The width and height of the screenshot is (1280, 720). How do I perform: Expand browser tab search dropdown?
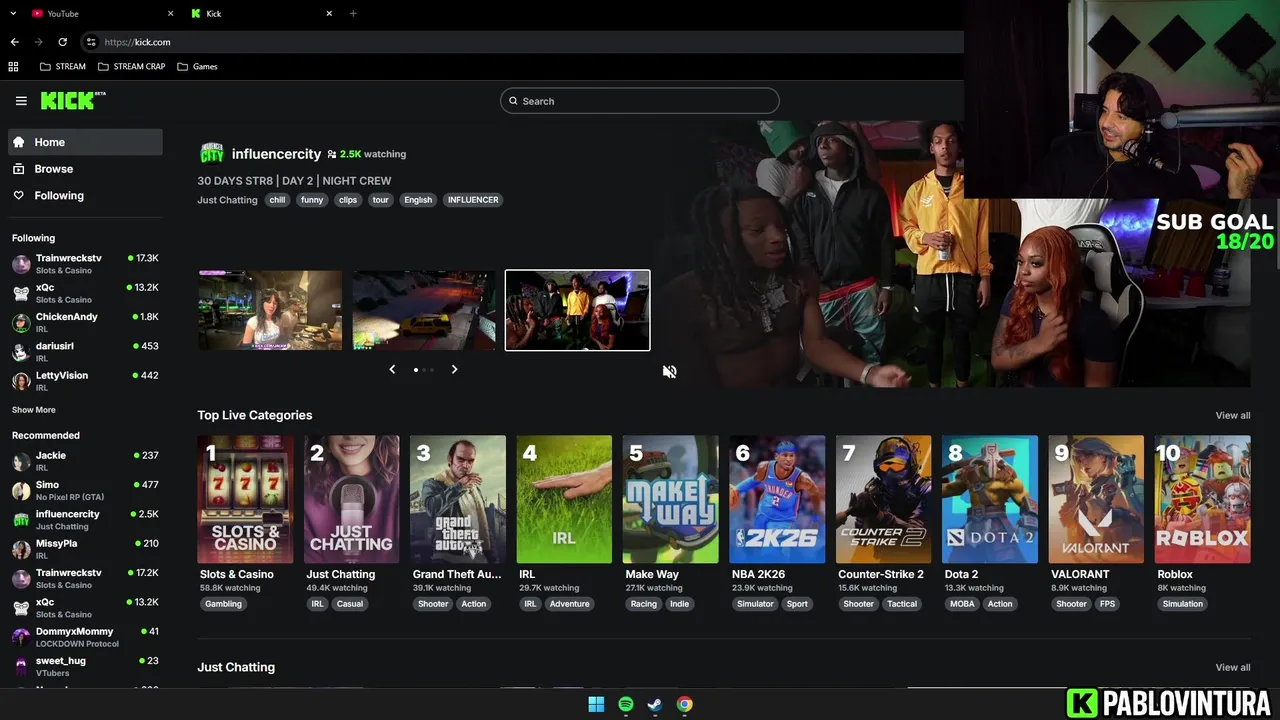click(x=13, y=13)
